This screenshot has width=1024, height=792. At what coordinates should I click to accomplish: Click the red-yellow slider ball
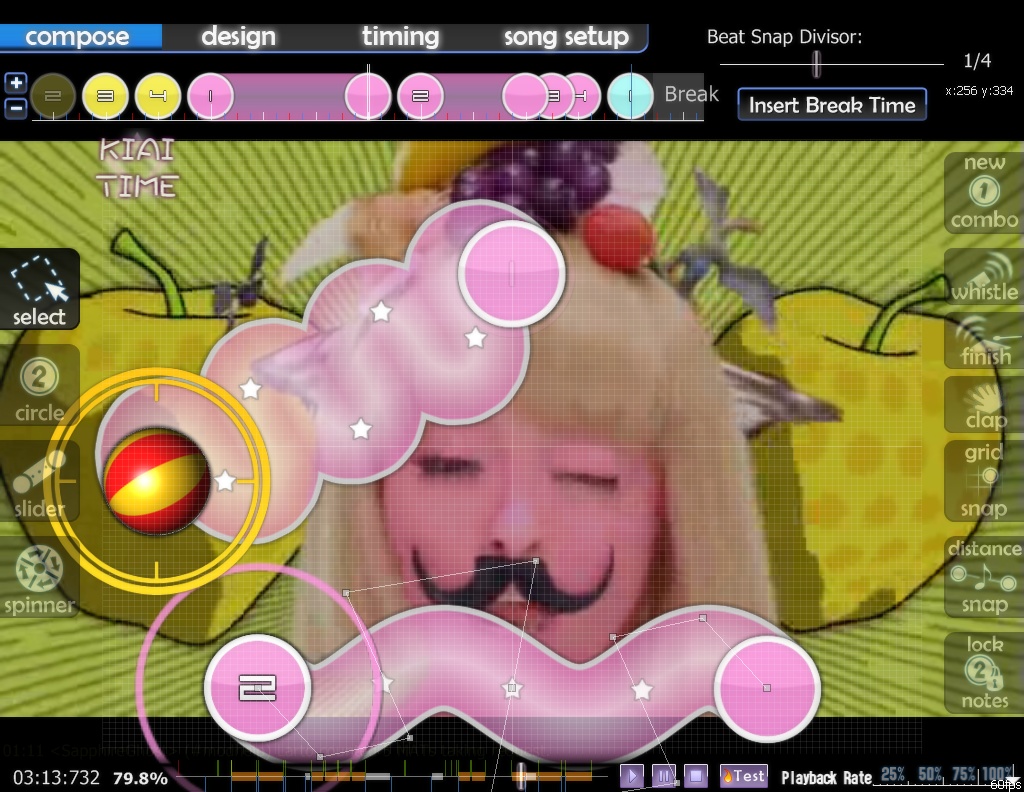pos(156,481)
